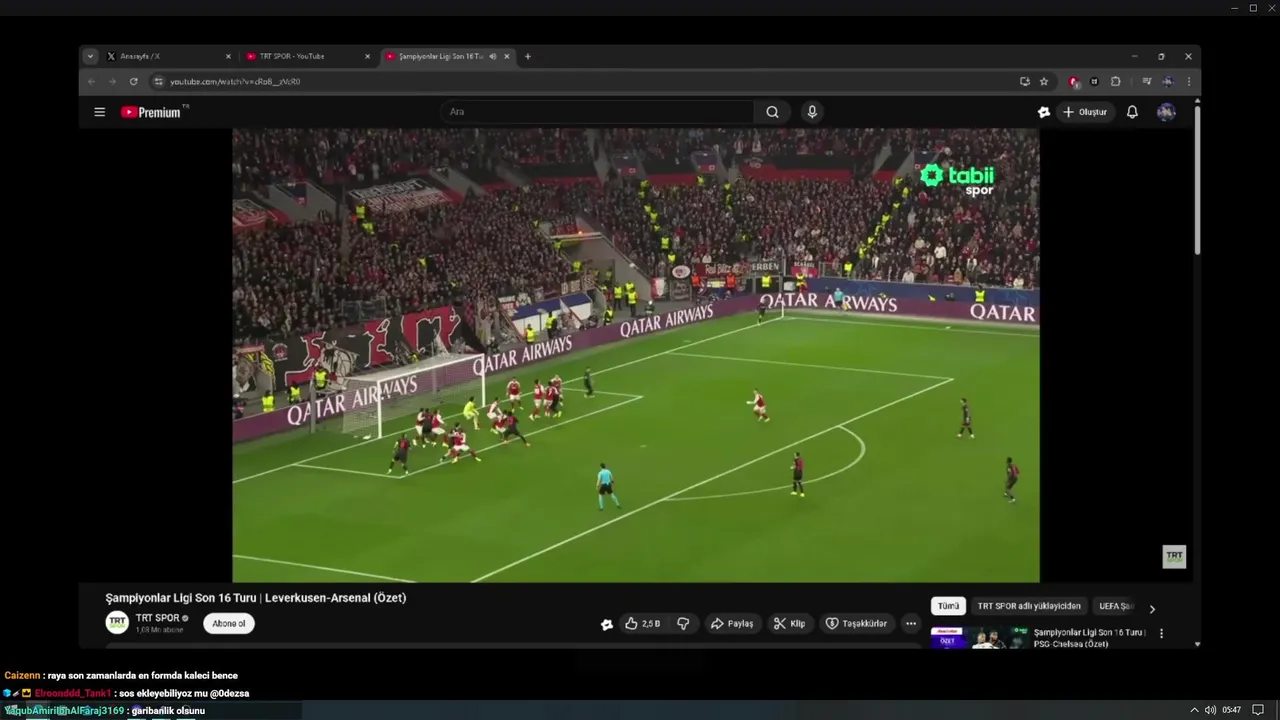This screenshot has width=1280, height=720.
Task: Select the Tümü filter chip
Action: (948, 606)
